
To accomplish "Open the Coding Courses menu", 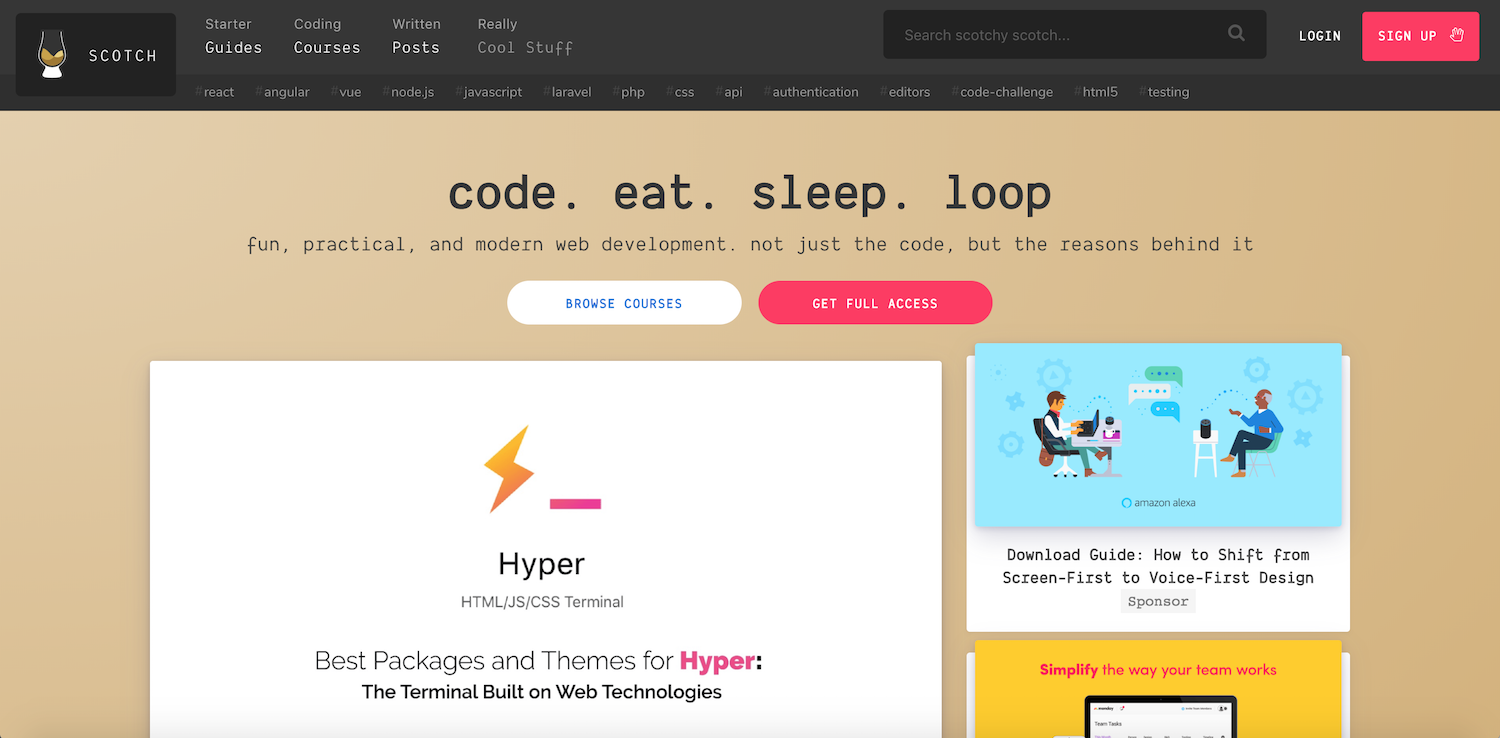I will tap(327, 35).
